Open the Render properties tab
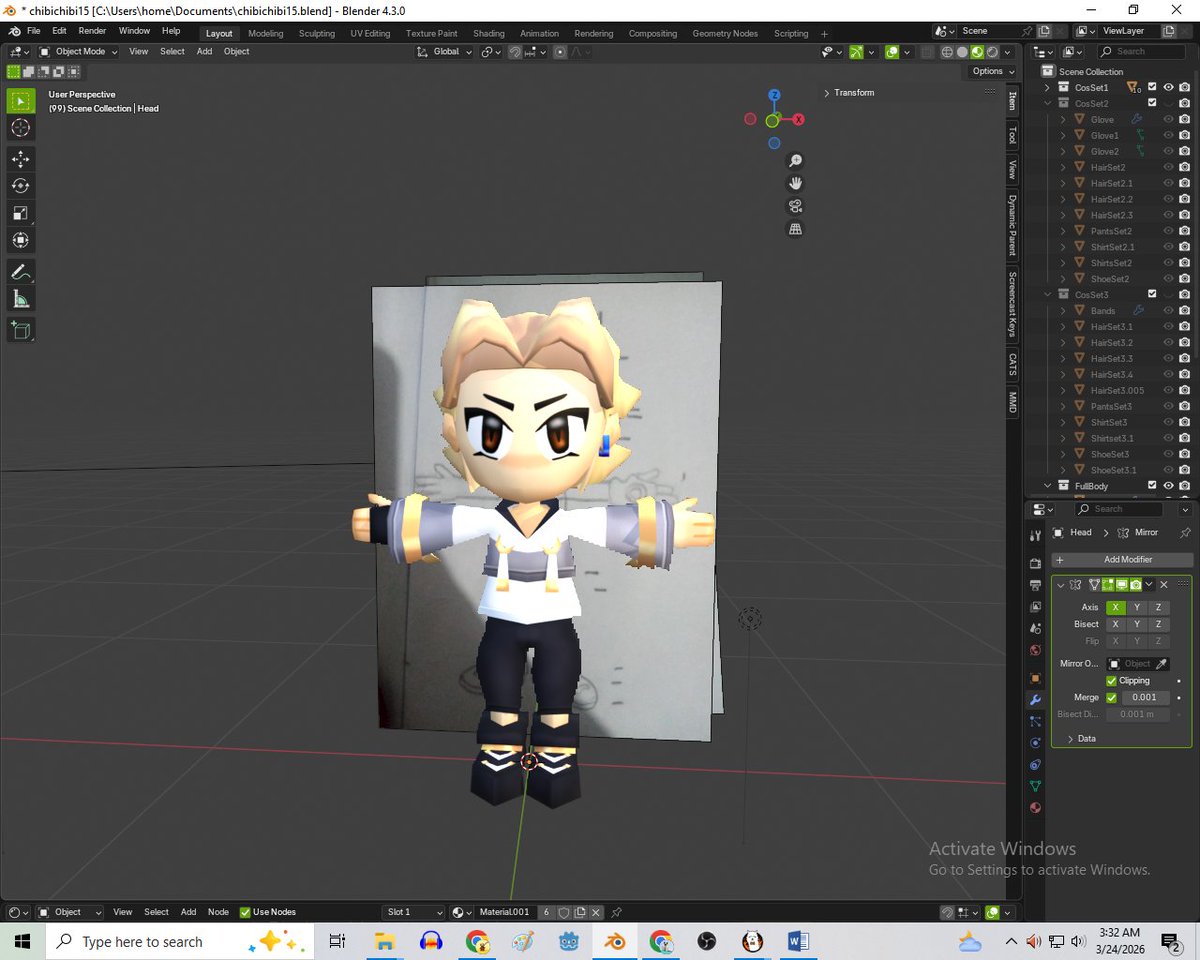This screenshot has width=1200, height=960. [1036, 564]
